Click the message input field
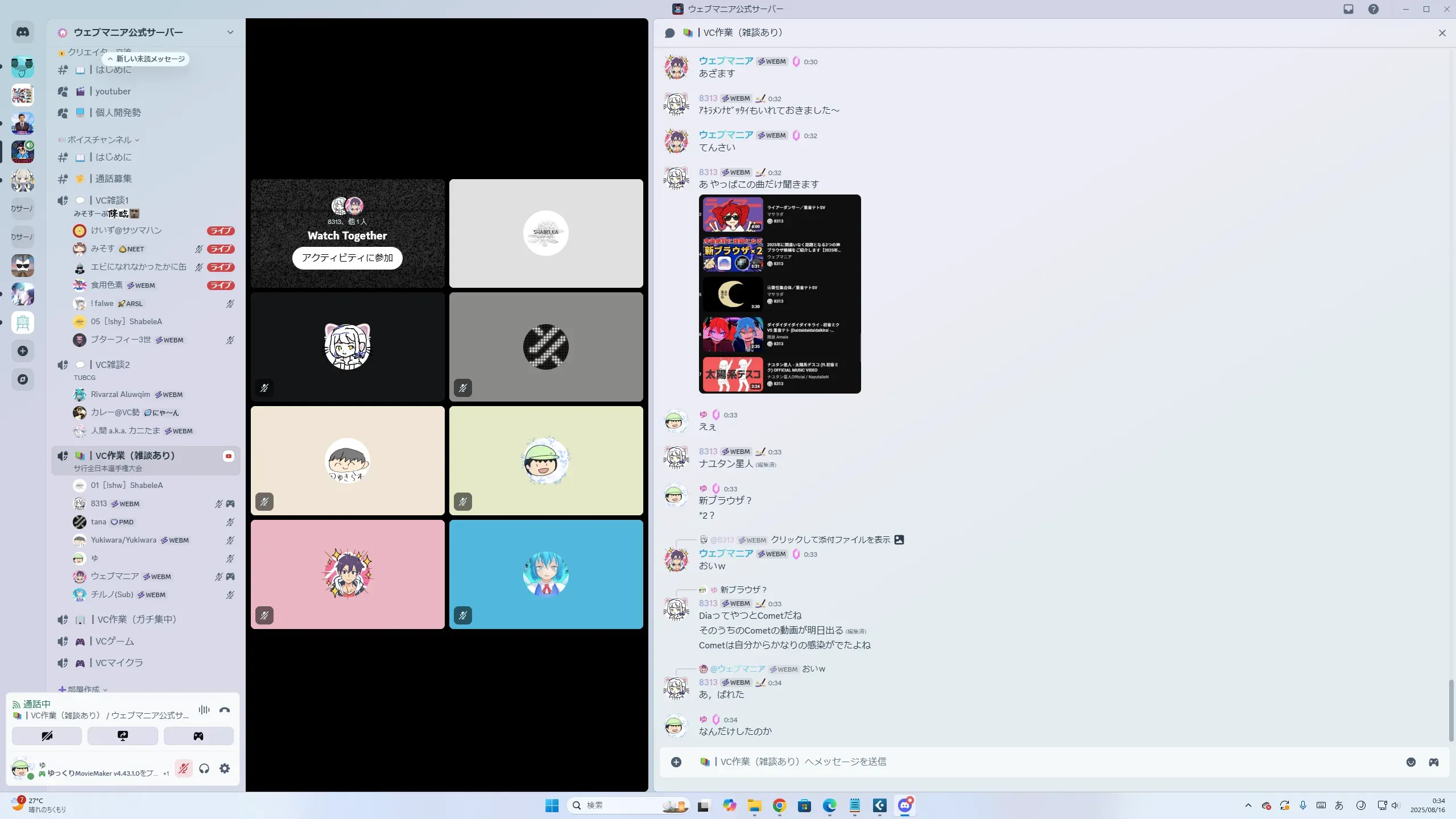The height and width of the screenshot is (819, 1456). [1024, 762]
